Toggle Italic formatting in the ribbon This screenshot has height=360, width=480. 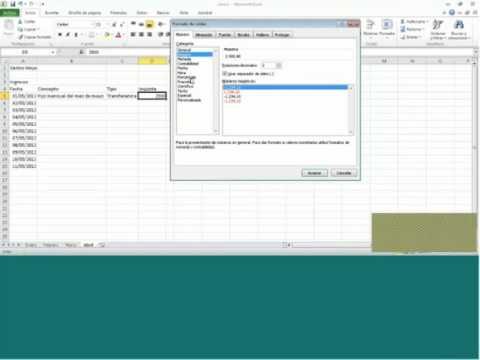(68, 35)
